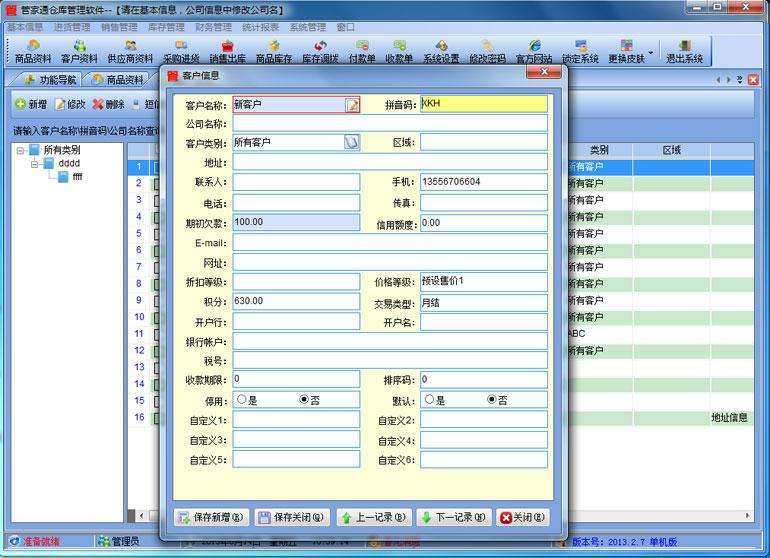This screenshot has width=770, height=558.
Task: Click 删除 button in customer list toolbar
Action: click(109, 104)
